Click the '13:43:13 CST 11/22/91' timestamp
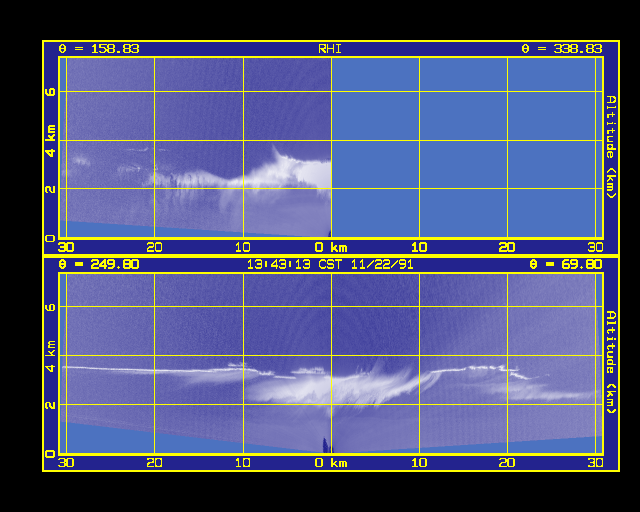640x512 pixels. [330, 265]
